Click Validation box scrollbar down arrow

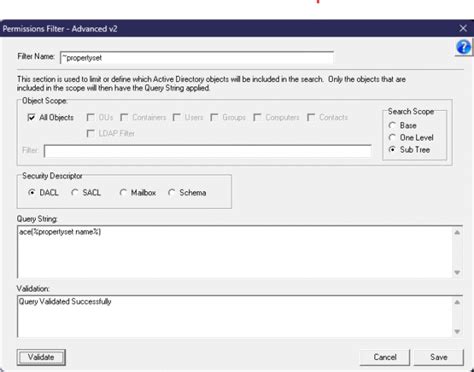(x=457, y=331)
